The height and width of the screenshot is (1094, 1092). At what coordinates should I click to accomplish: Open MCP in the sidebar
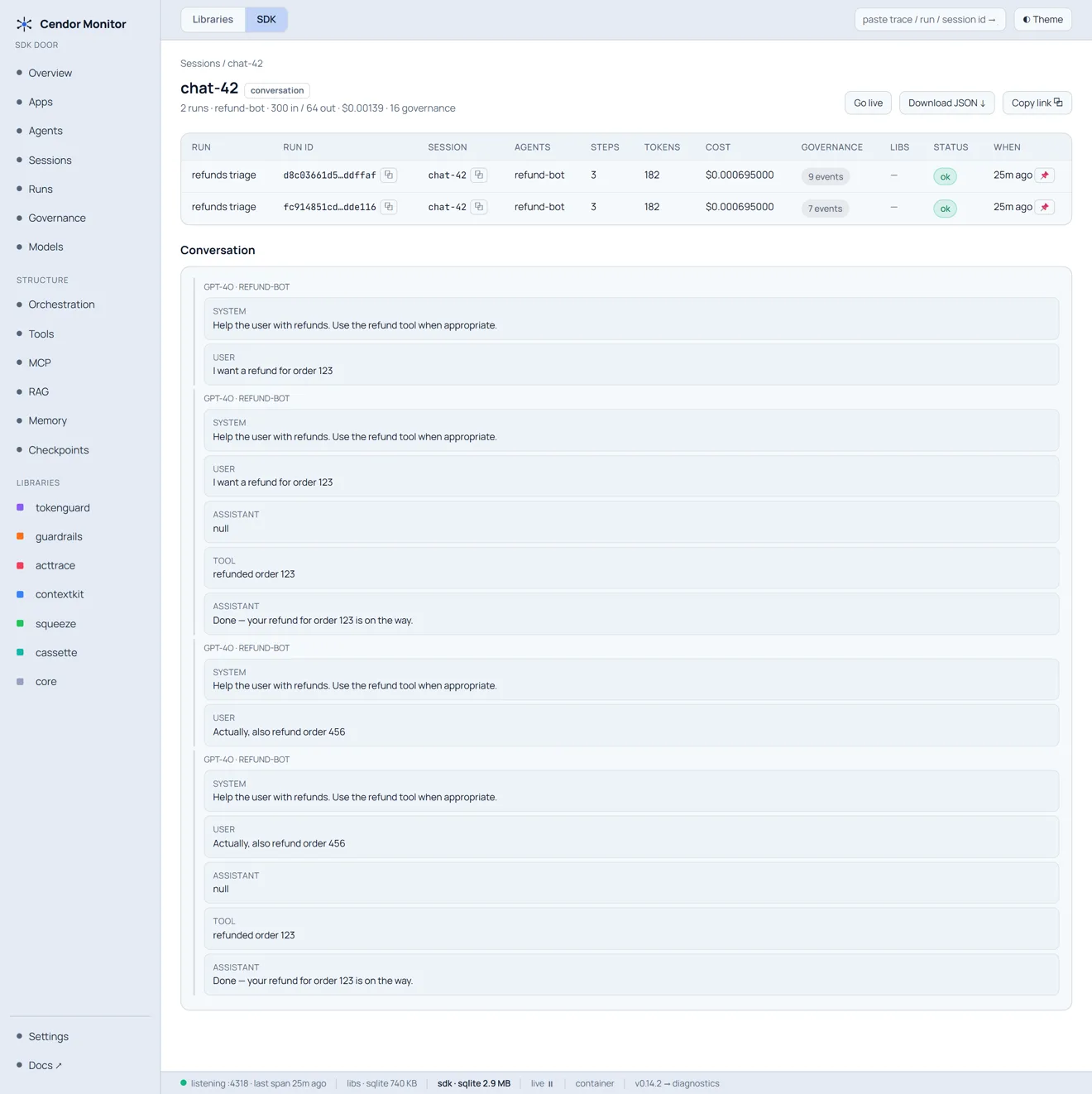pos(40,362)
